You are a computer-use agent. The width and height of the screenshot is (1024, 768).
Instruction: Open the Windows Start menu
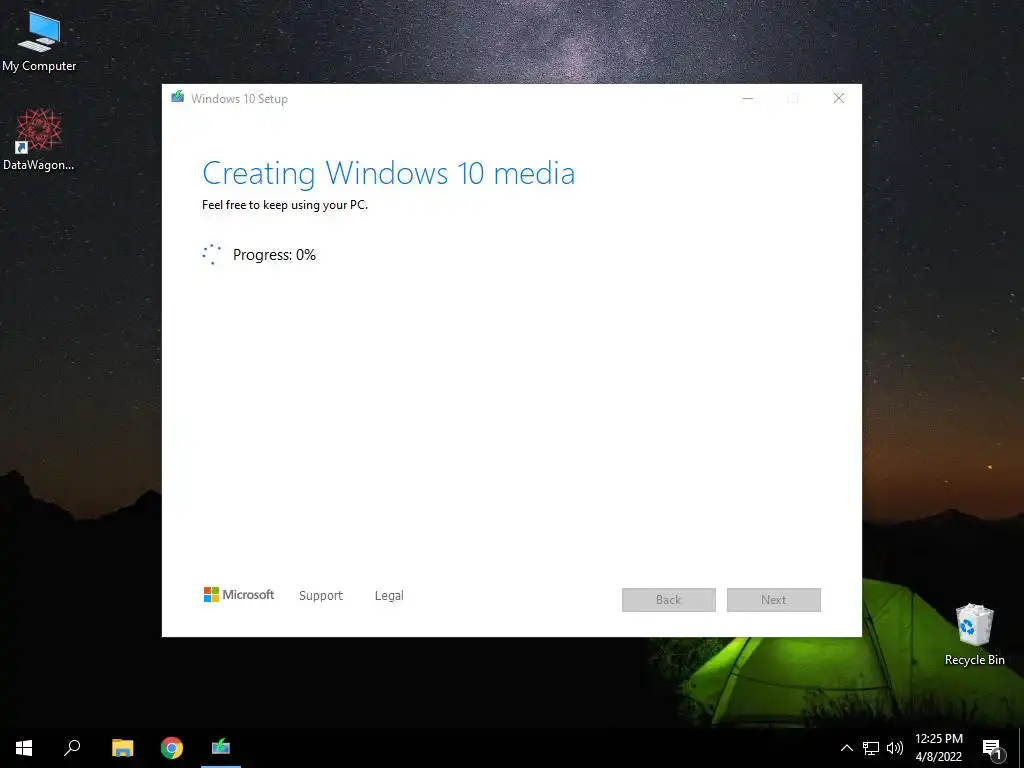24,748
